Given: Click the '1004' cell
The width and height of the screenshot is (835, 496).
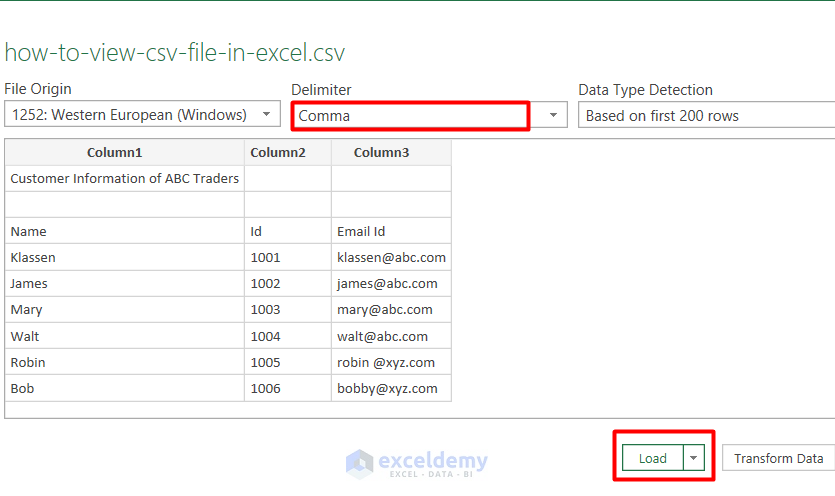Looking at the screenshot, I should tap(288, 336).
